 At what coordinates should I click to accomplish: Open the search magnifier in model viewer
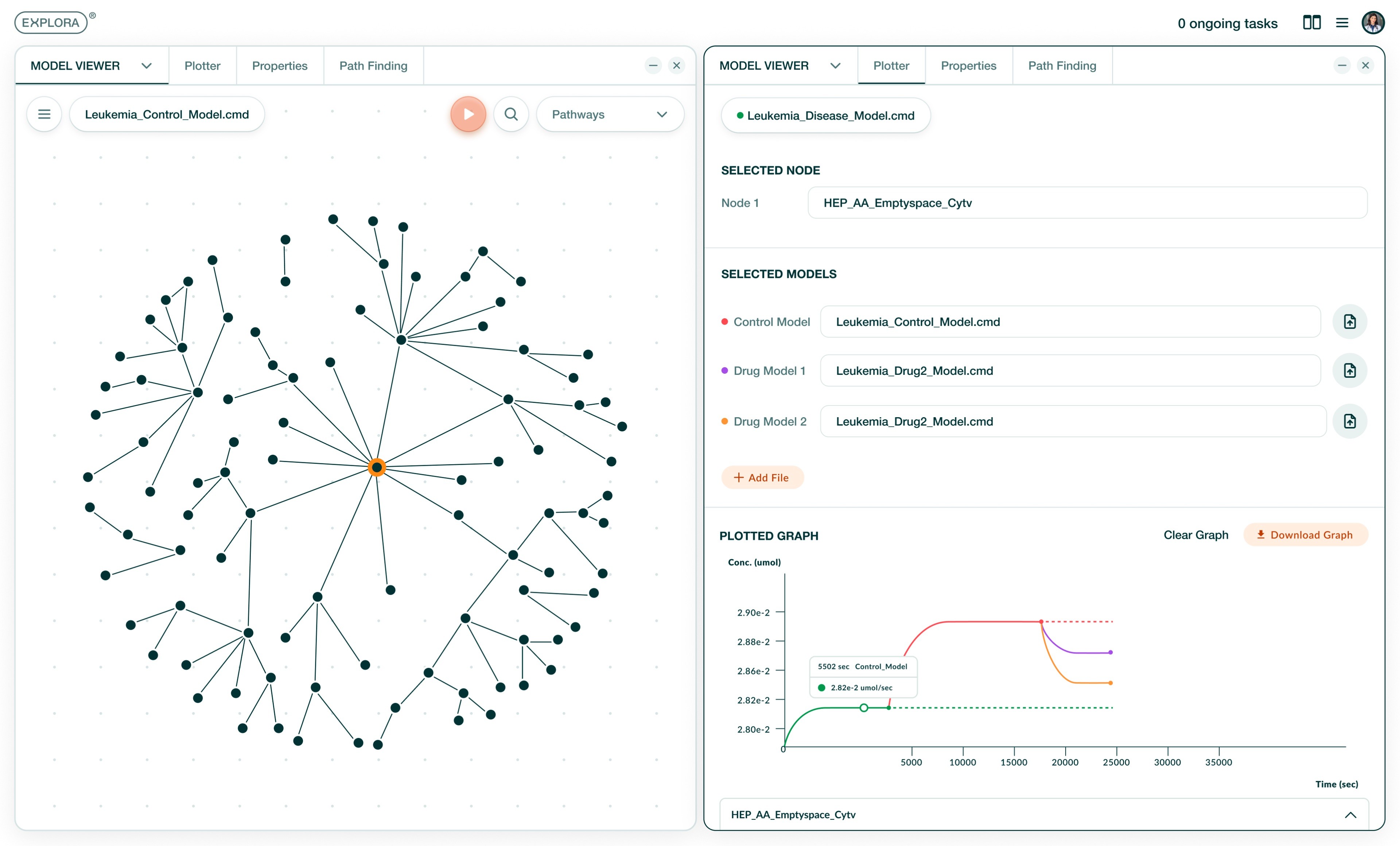pyautogui.click(x=511, y=114)
